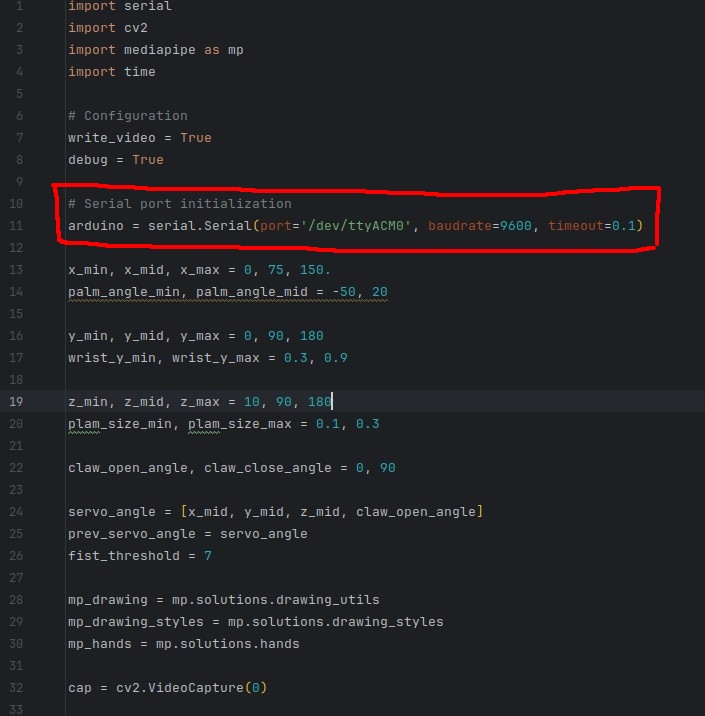
Task: Click the '# Configuration' comment
Action: 128,116
